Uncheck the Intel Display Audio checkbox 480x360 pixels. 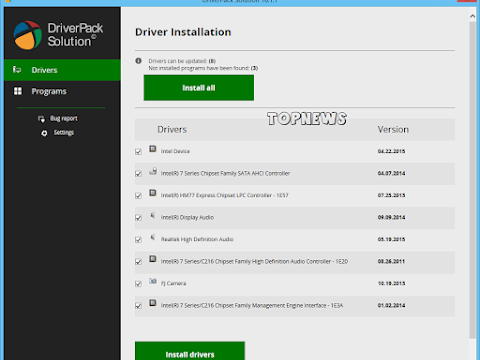pyautogui.click(x=138, y=218)
